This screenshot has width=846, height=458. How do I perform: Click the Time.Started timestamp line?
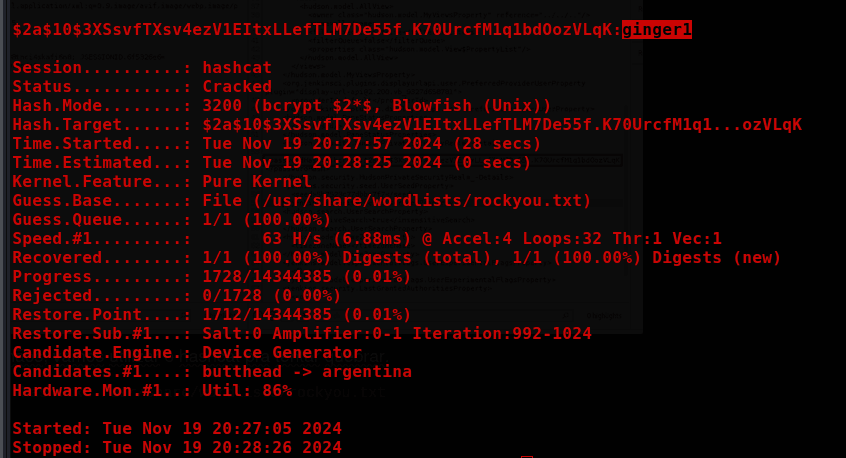(x=371, y=143)
